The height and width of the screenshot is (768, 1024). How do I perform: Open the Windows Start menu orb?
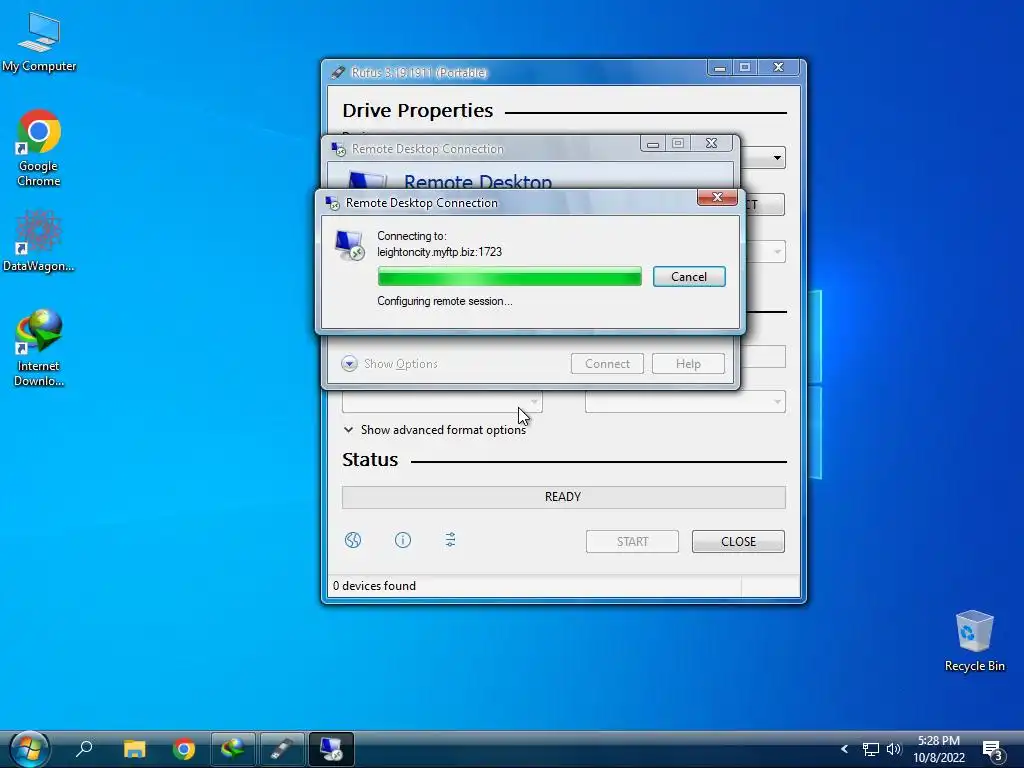(x=29, y=749)
